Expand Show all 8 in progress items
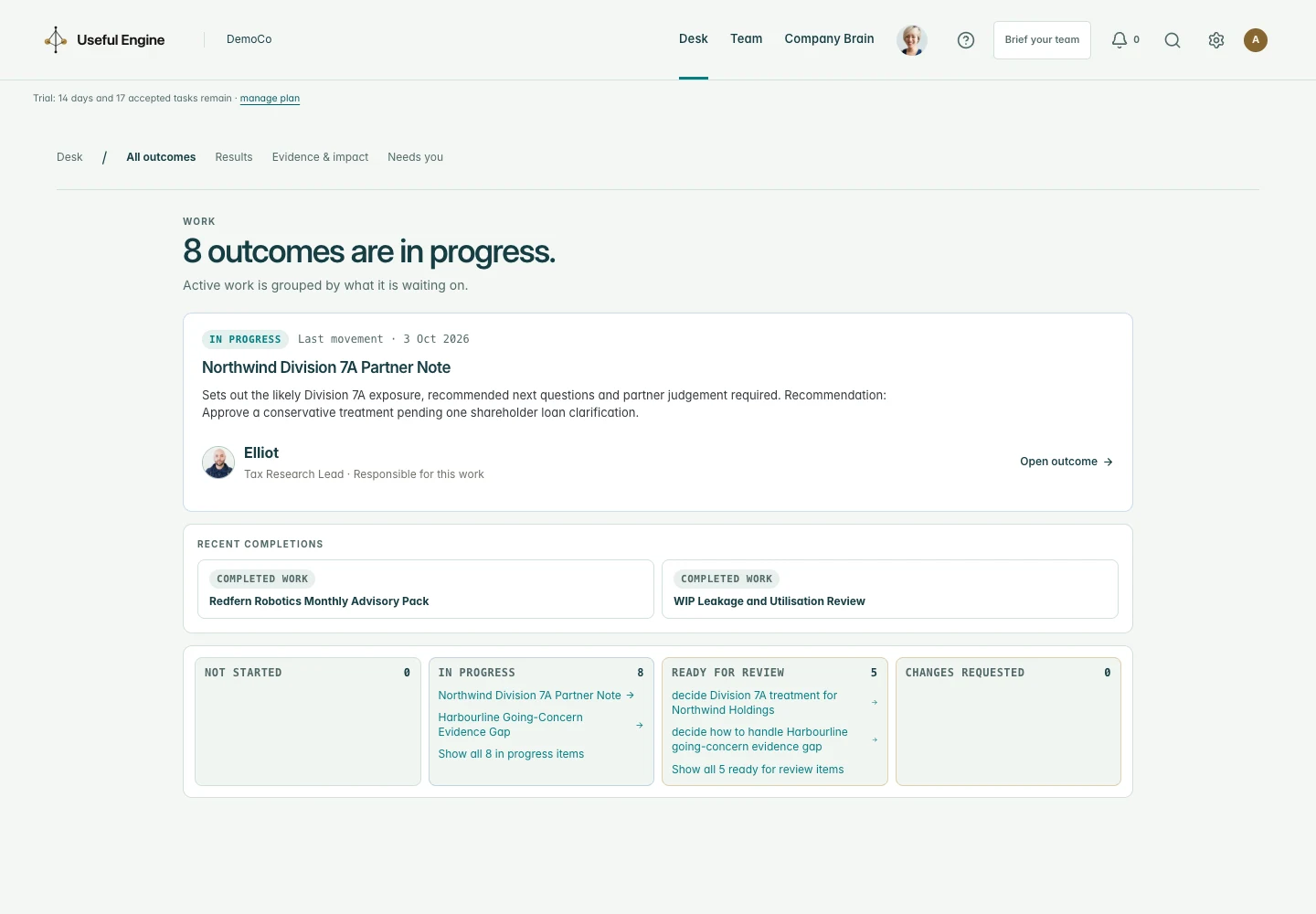The image size is (1316, 914). pos(511,754)
